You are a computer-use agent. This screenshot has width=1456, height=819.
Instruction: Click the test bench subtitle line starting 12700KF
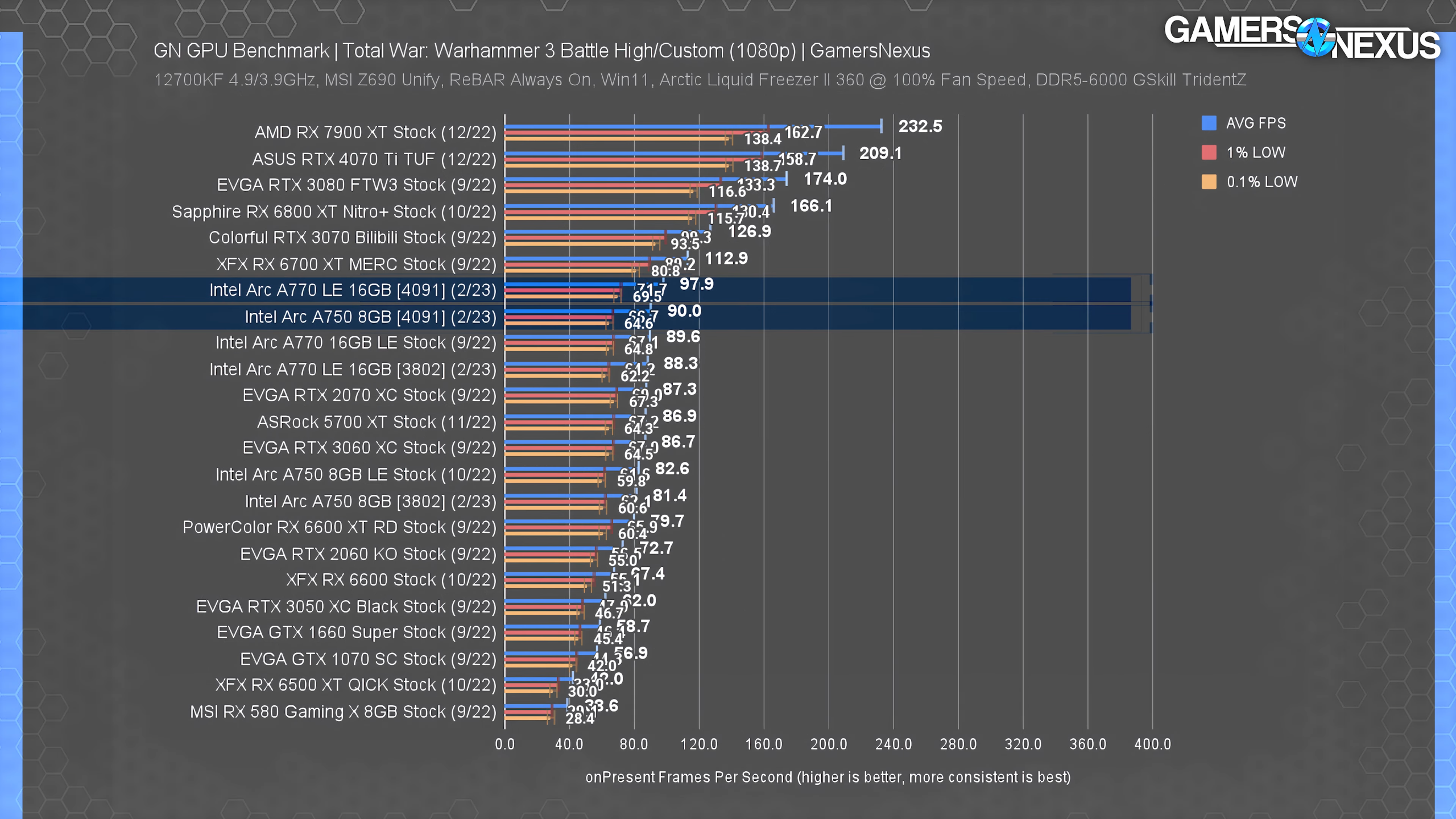tap(700, 80)
